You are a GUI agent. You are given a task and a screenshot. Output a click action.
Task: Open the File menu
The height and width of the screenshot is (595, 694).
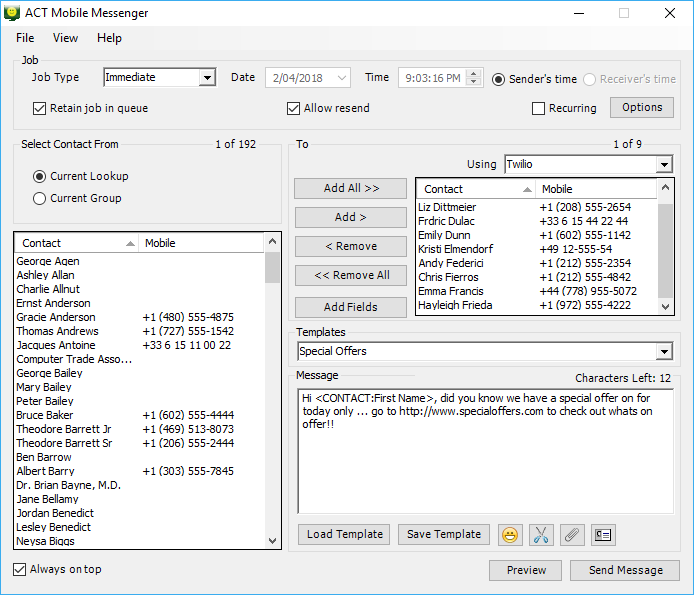tap(25, 38)
